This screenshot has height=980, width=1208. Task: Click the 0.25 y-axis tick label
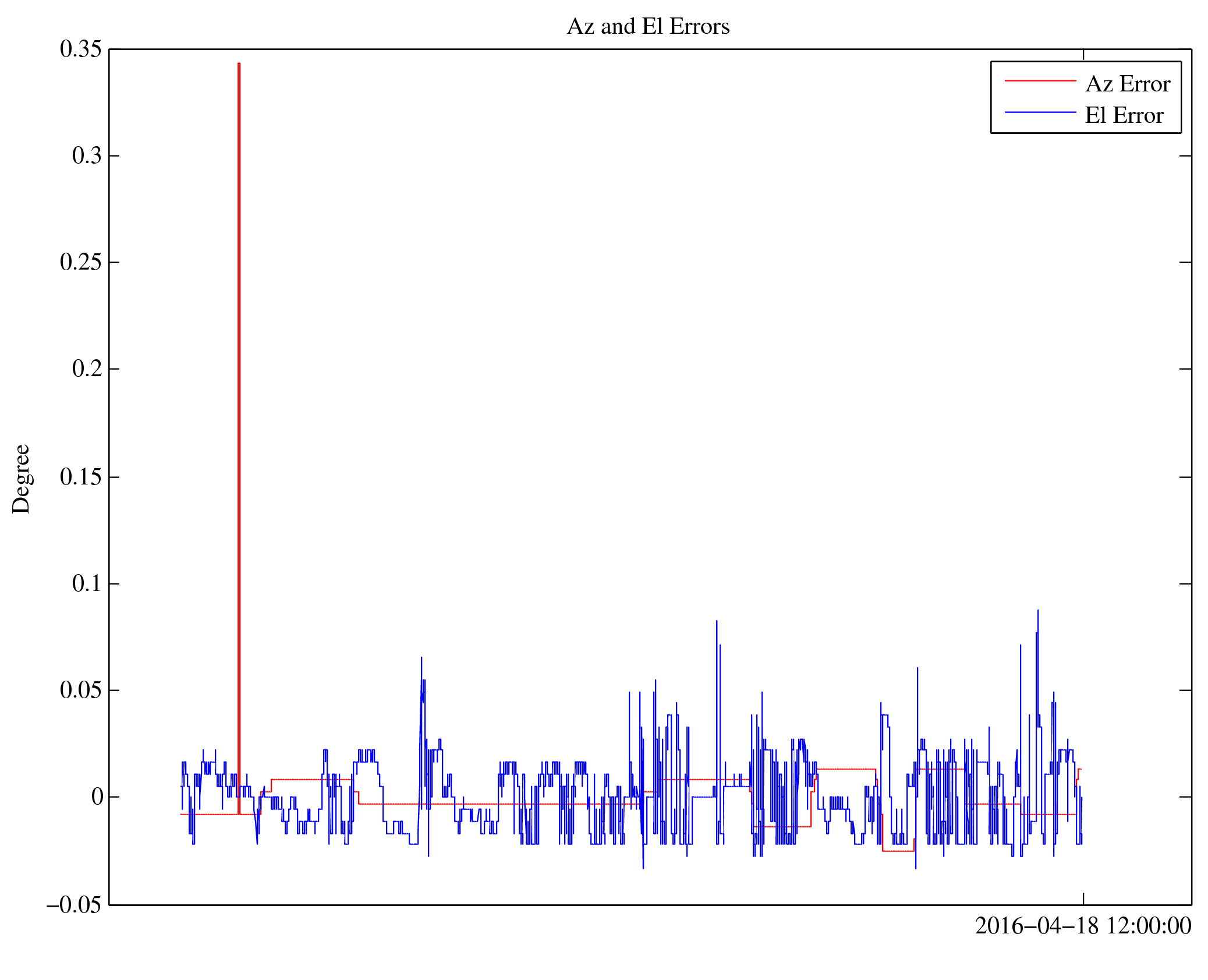(80, 263)
